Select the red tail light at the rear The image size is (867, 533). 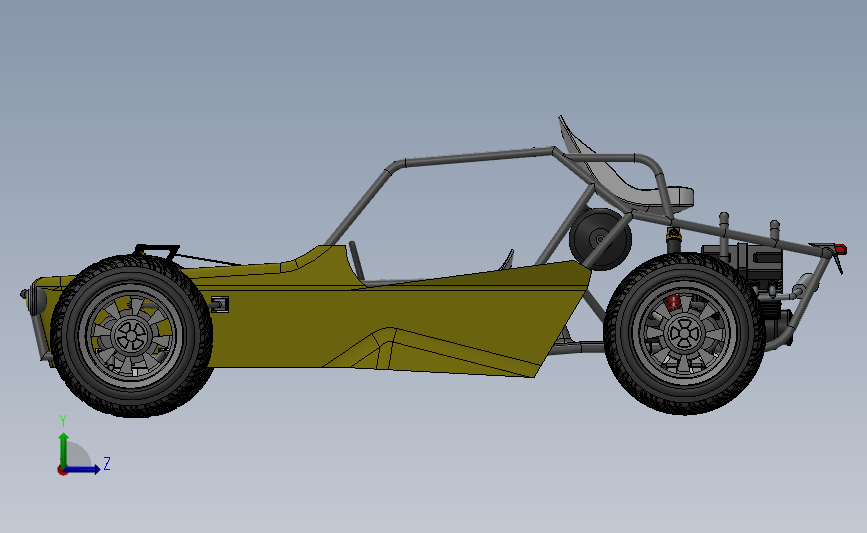pos(840,249)
